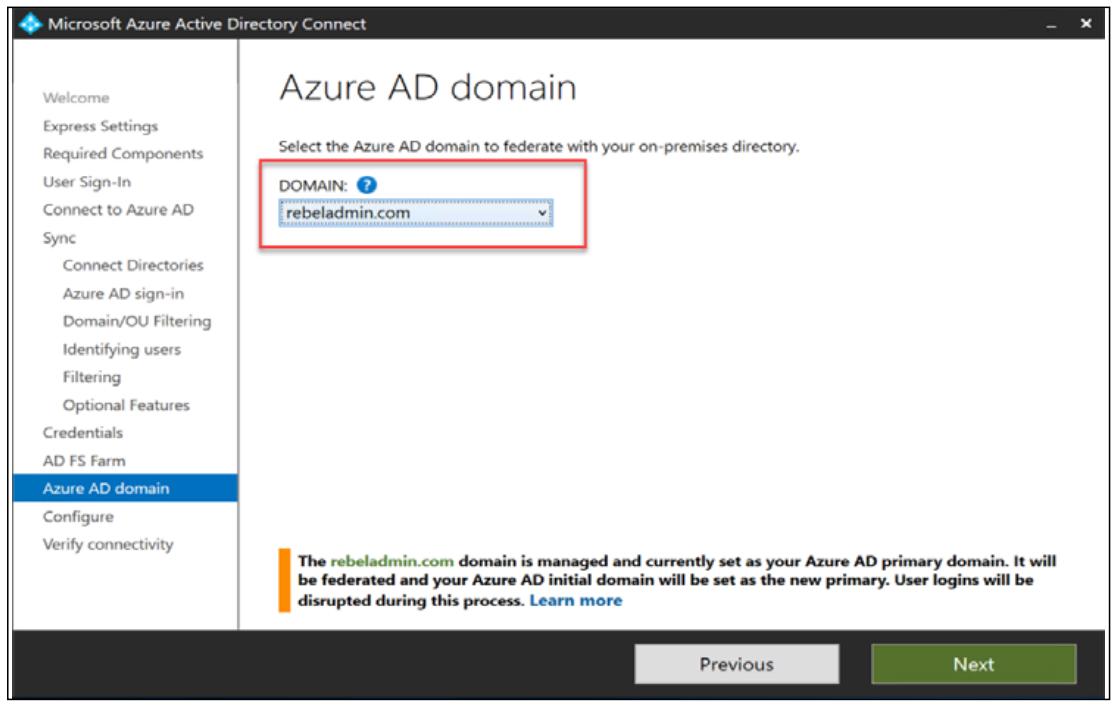Open the DOMAIN dropdown showing rebeladmin.com
This screenshot has height=705, width=1115.
415,213
